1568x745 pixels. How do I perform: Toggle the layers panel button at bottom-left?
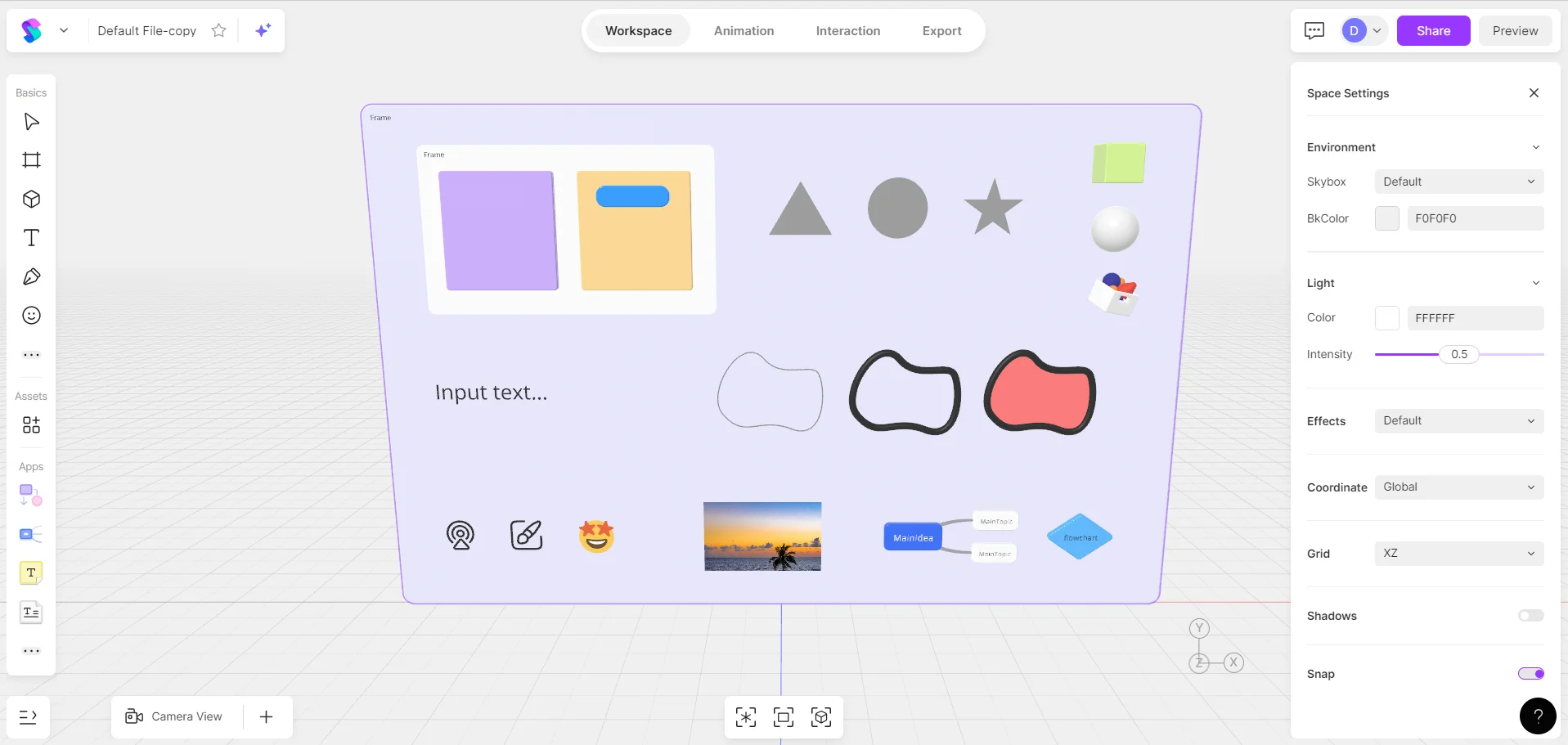pos(28,717)
